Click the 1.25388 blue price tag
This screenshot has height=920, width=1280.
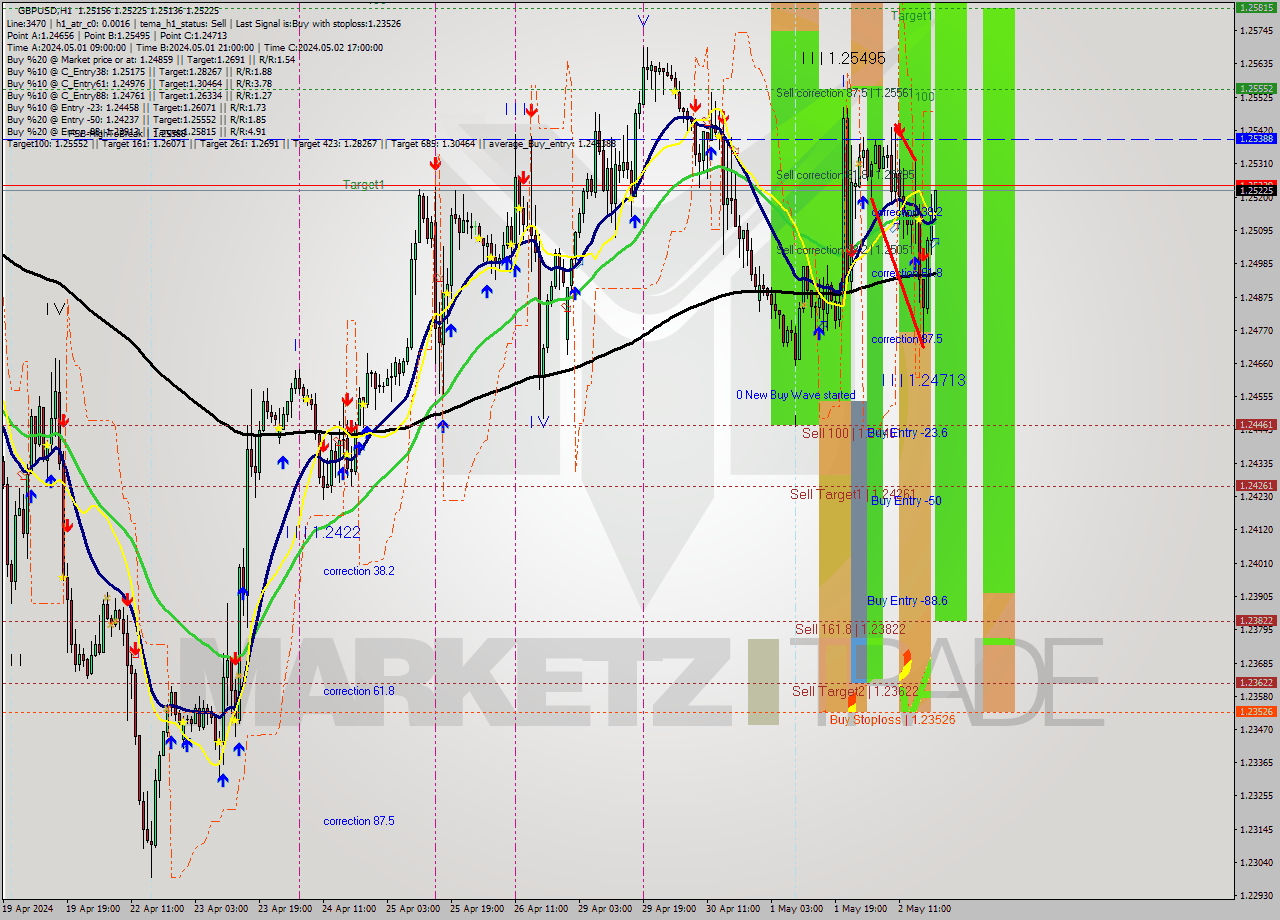1256,138
